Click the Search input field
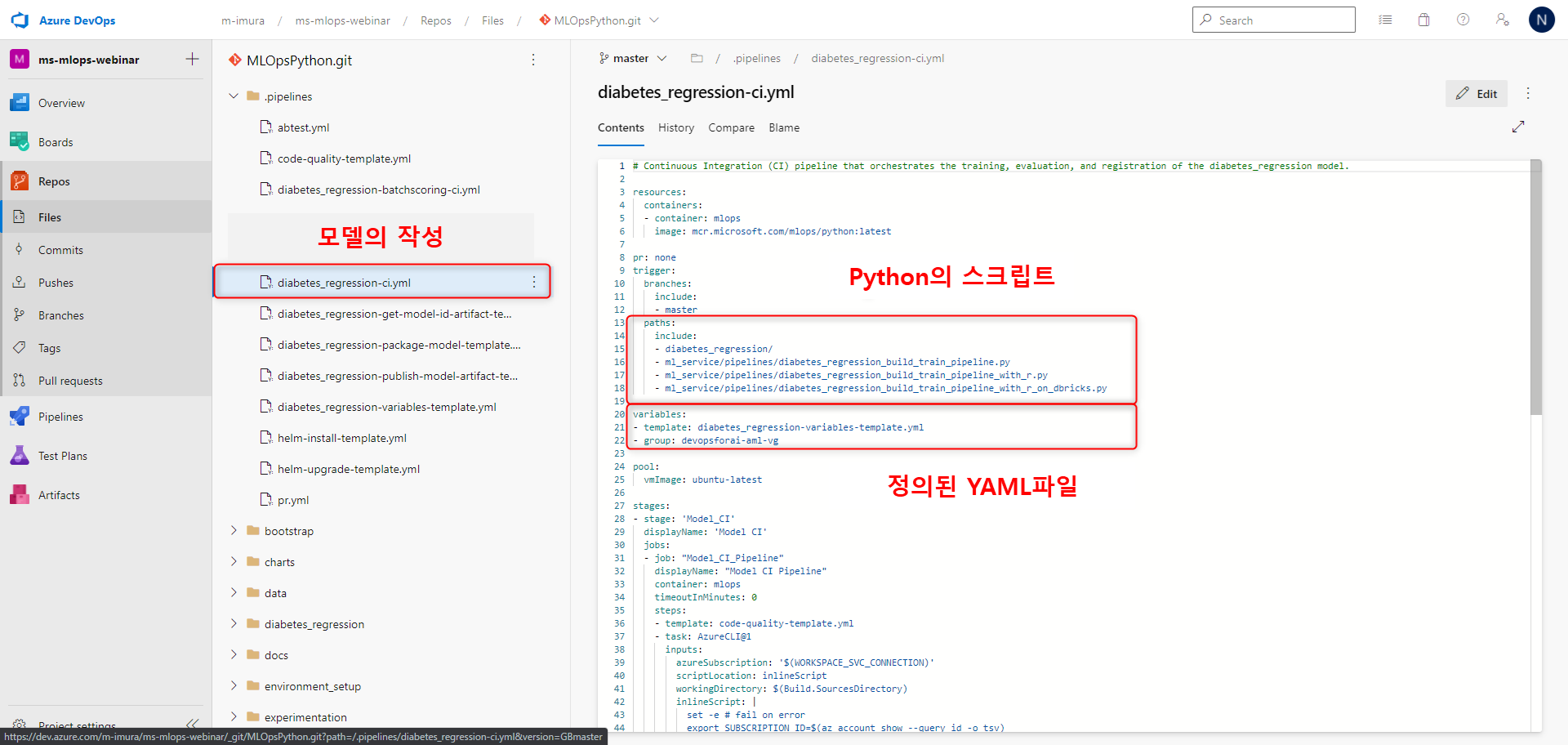1568x745 pixels. tap(1273, 20)
